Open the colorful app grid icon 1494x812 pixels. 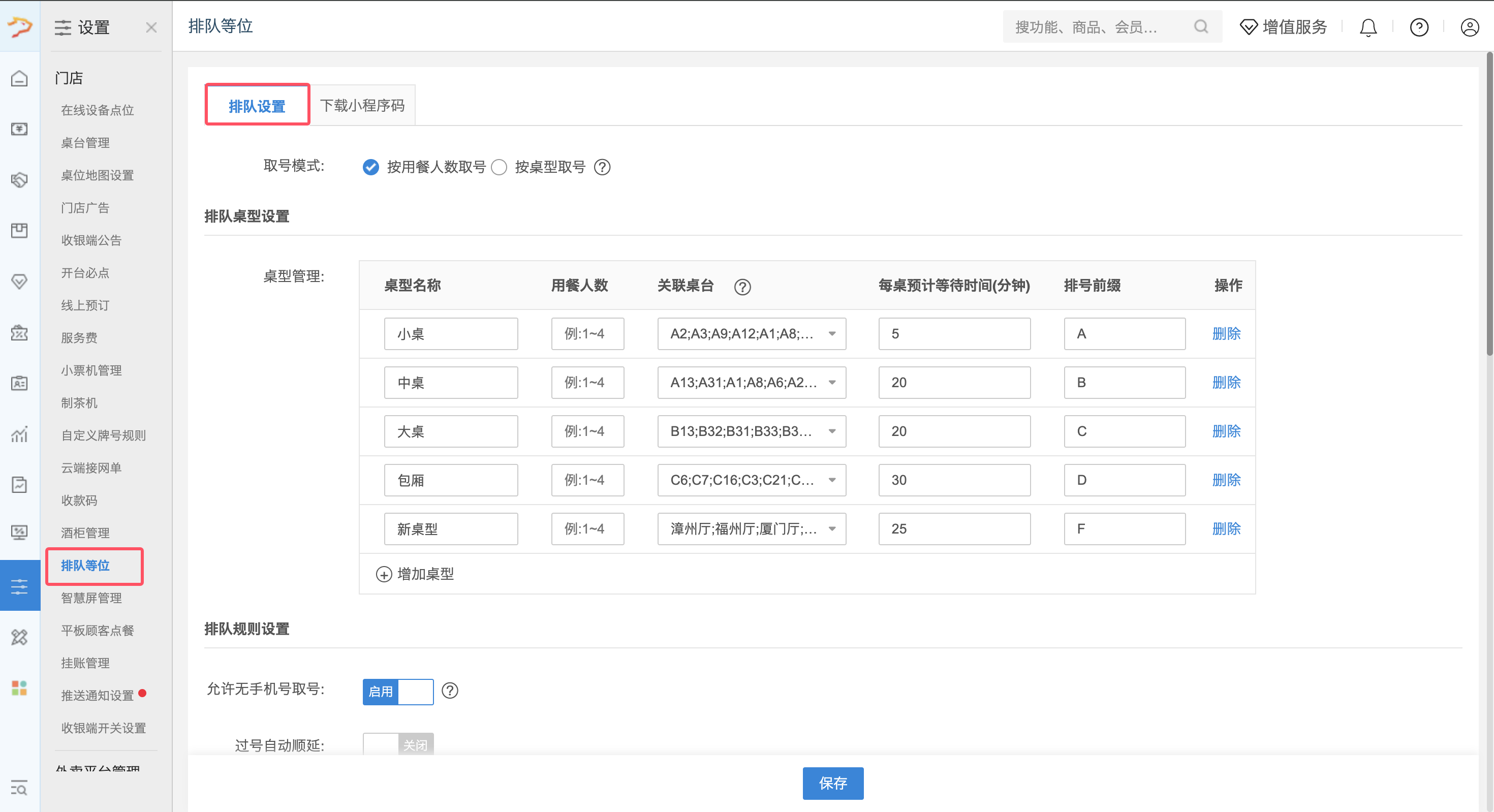(19, 688)
